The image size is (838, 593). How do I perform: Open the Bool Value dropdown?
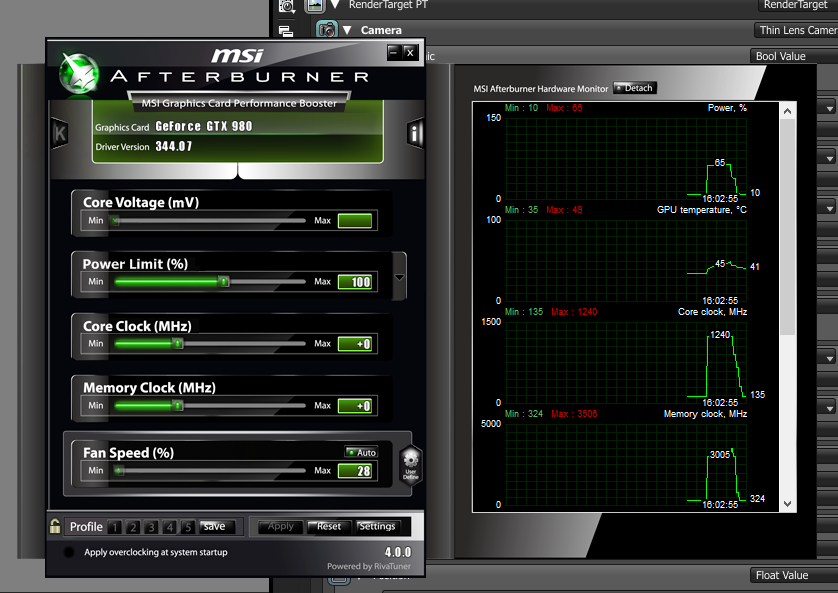[x=794, y=56]
